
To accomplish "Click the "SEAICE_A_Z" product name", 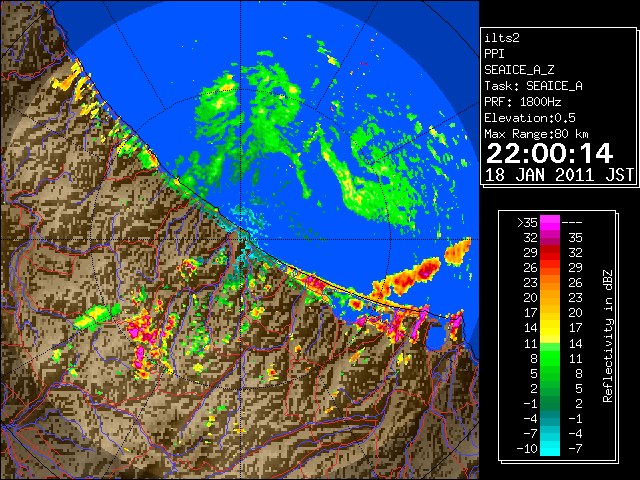I will coord(519,70).
